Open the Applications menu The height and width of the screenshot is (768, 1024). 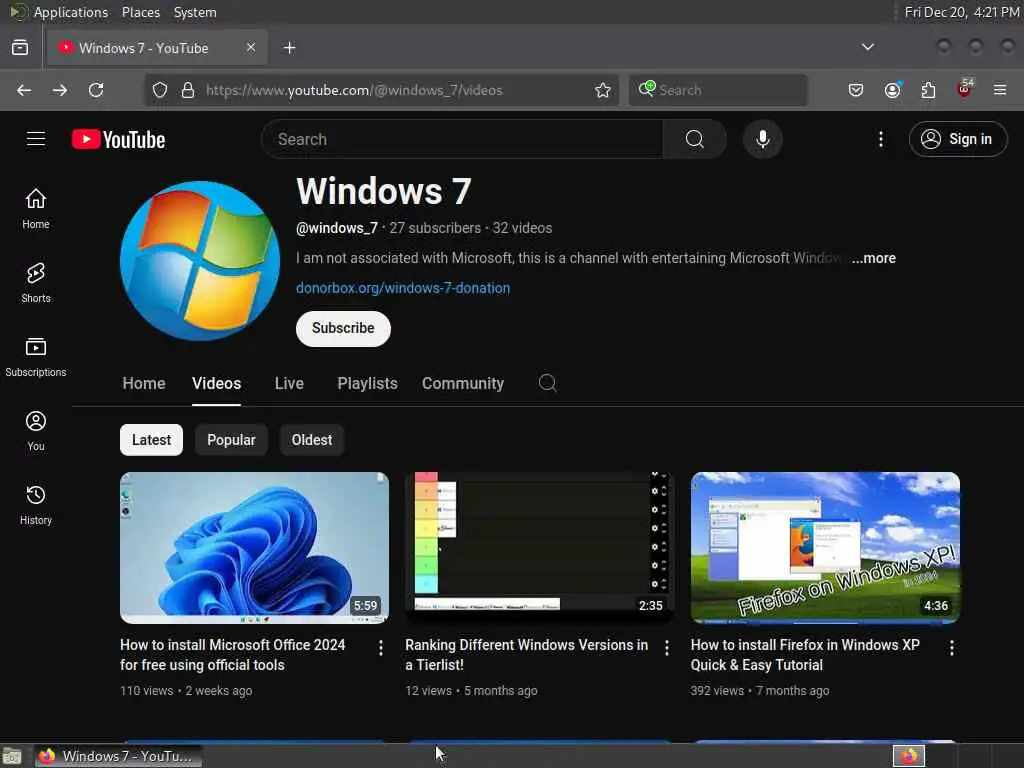pos(71,12)
